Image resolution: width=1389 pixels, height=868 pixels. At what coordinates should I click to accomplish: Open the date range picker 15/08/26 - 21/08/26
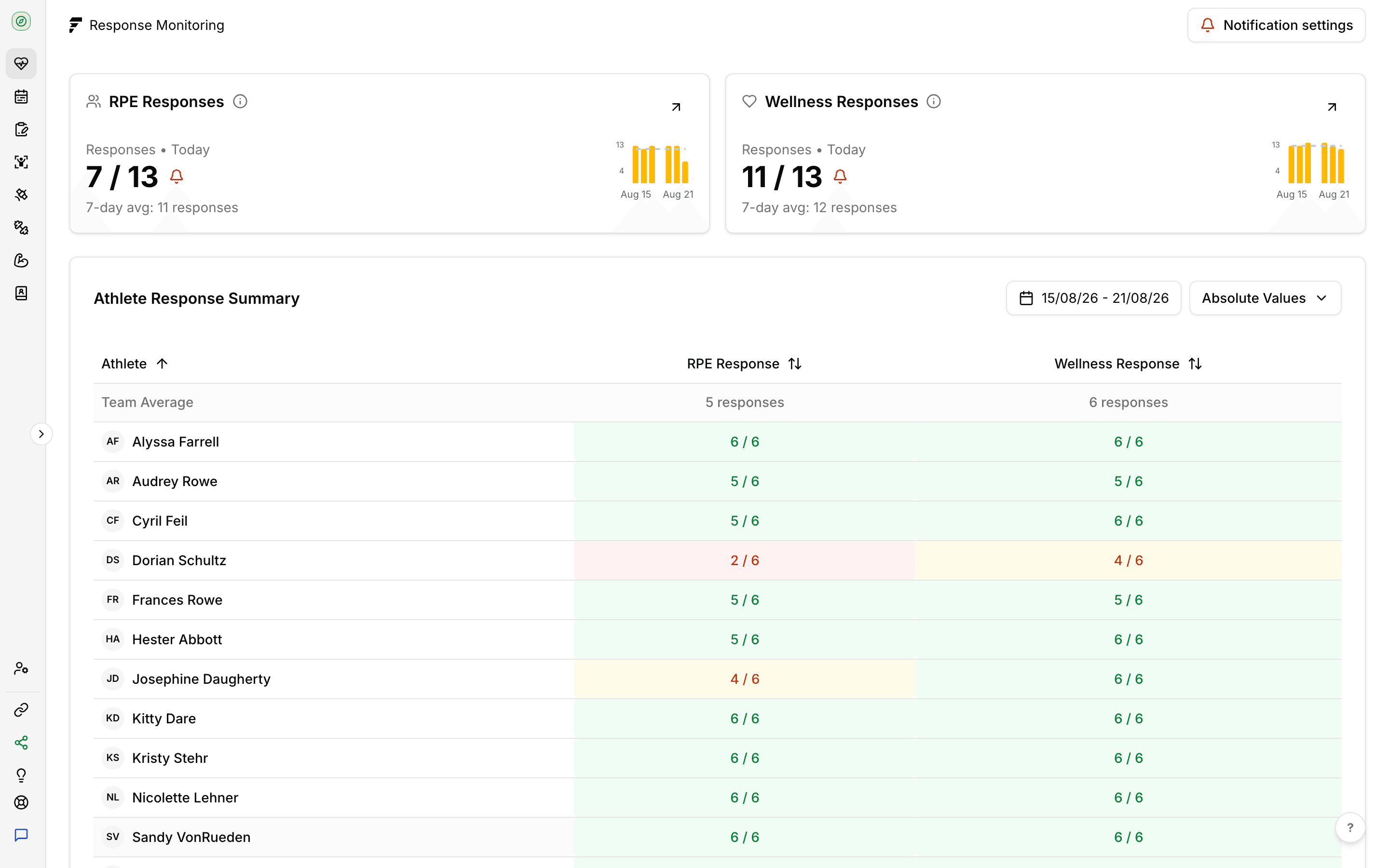[x=1093, y=298]
